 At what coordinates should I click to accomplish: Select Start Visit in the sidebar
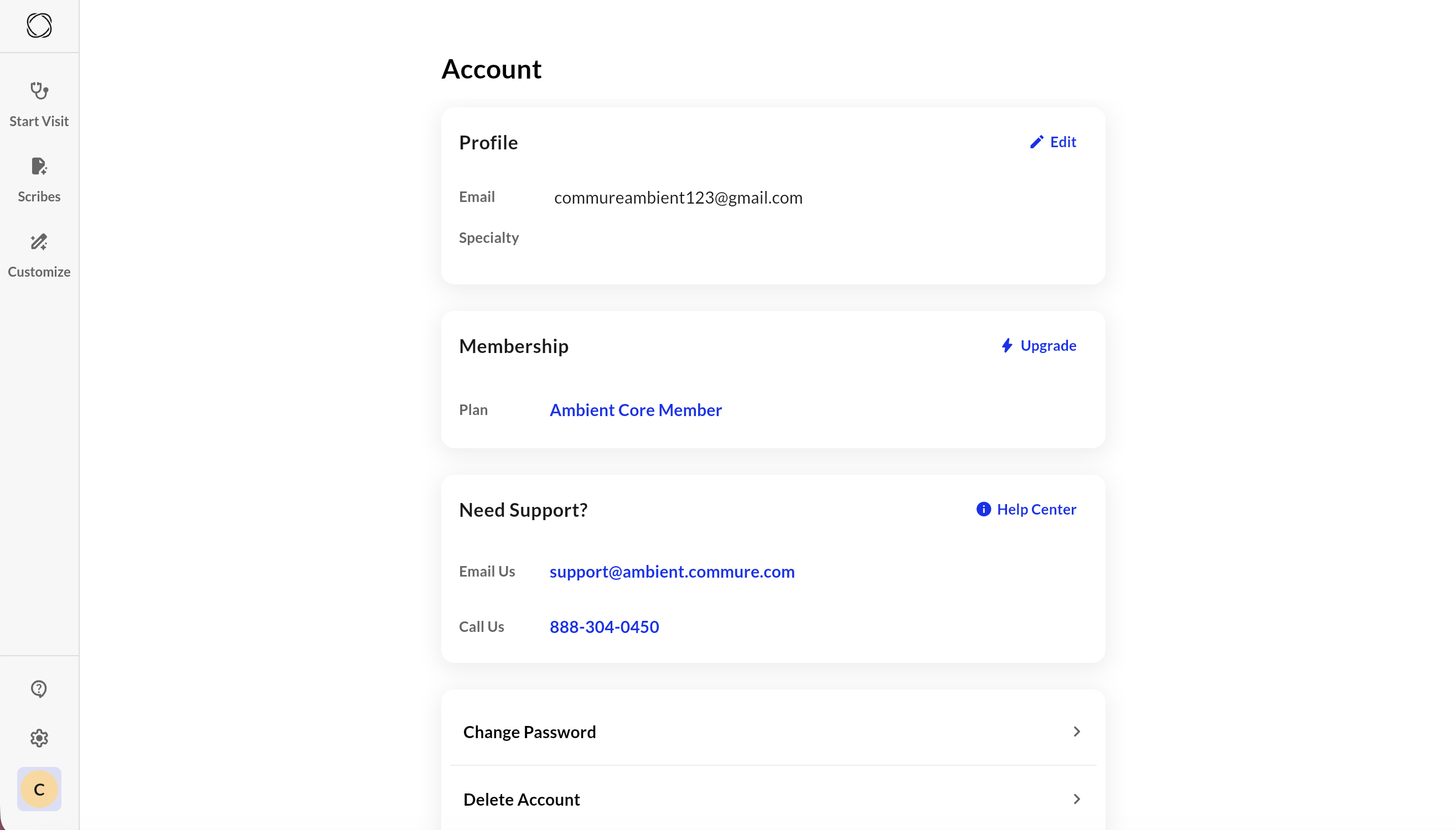coord(39,121)
